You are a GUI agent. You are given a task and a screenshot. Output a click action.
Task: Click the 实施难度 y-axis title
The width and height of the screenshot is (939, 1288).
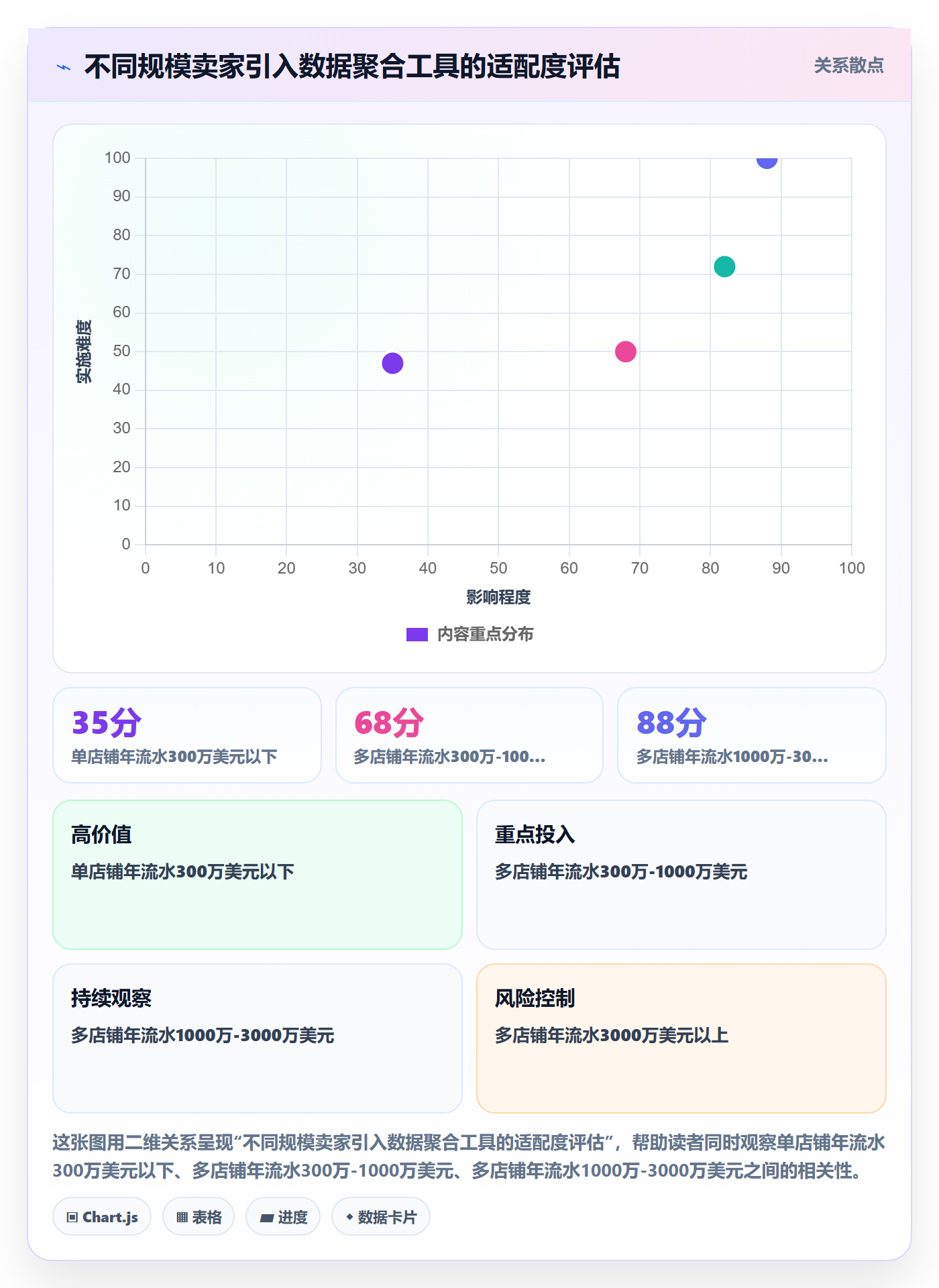point(84,351)
